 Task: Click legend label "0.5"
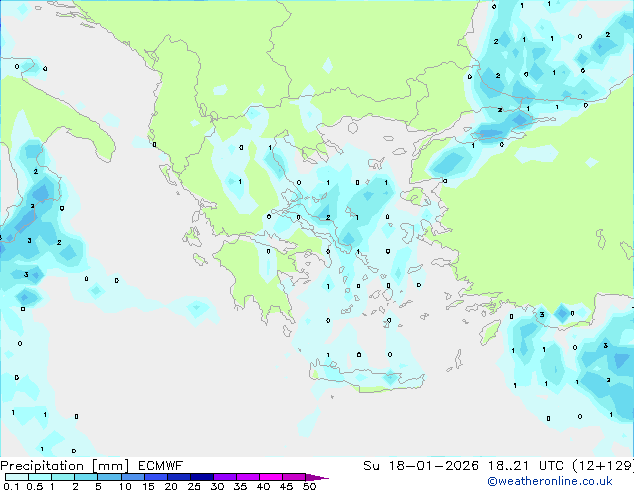(35, 486)
